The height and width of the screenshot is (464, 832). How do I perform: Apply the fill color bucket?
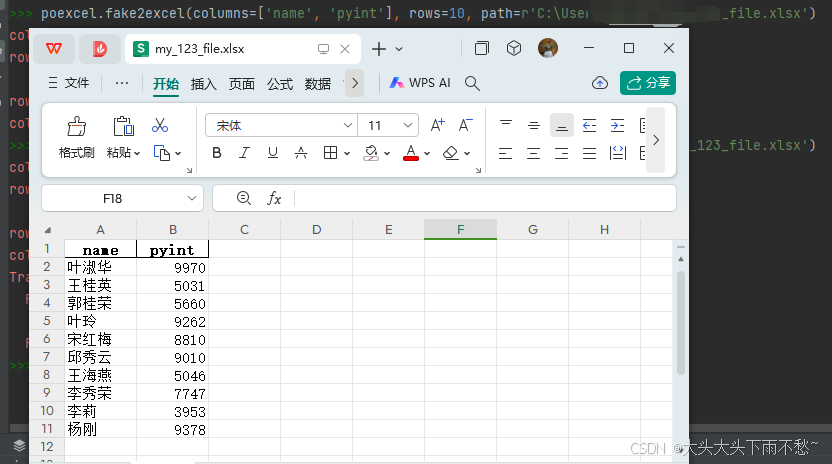[371, 153]
